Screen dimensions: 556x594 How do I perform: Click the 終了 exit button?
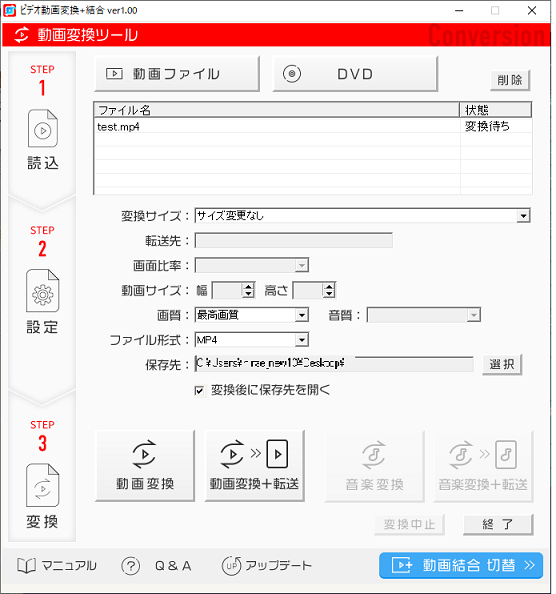pyautogui.click(x=498, y=524)
